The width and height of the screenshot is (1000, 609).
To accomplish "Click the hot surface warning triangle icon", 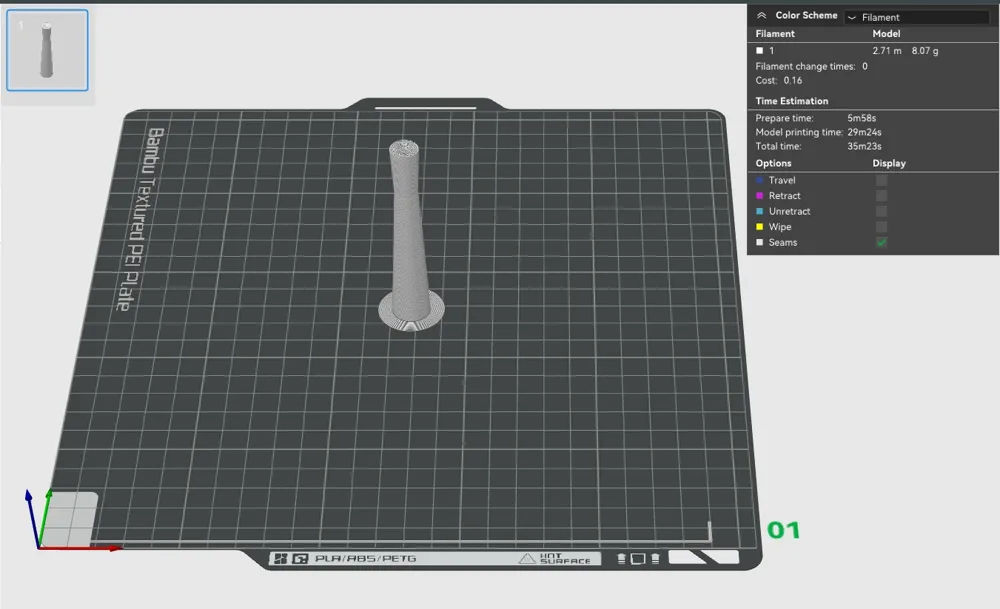I will [526, 559].
